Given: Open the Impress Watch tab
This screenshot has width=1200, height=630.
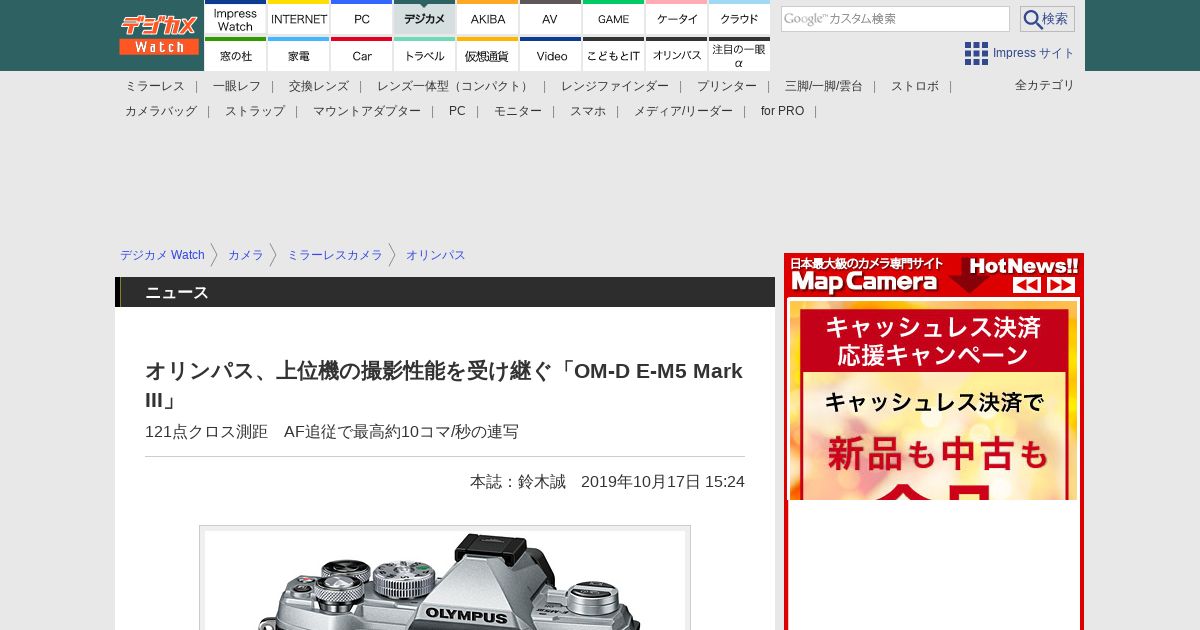Looking at the screenshot, I should click(x=236, y=18).
